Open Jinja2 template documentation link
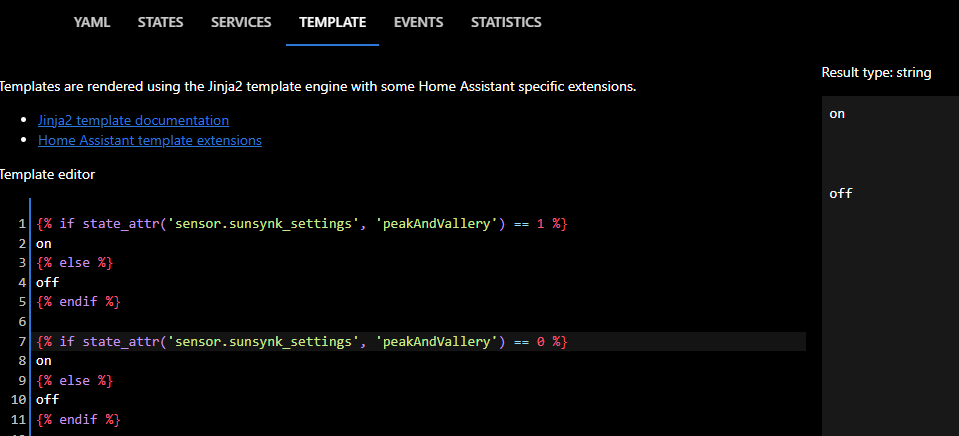959x436 pixels. click(x=133, y=120)
